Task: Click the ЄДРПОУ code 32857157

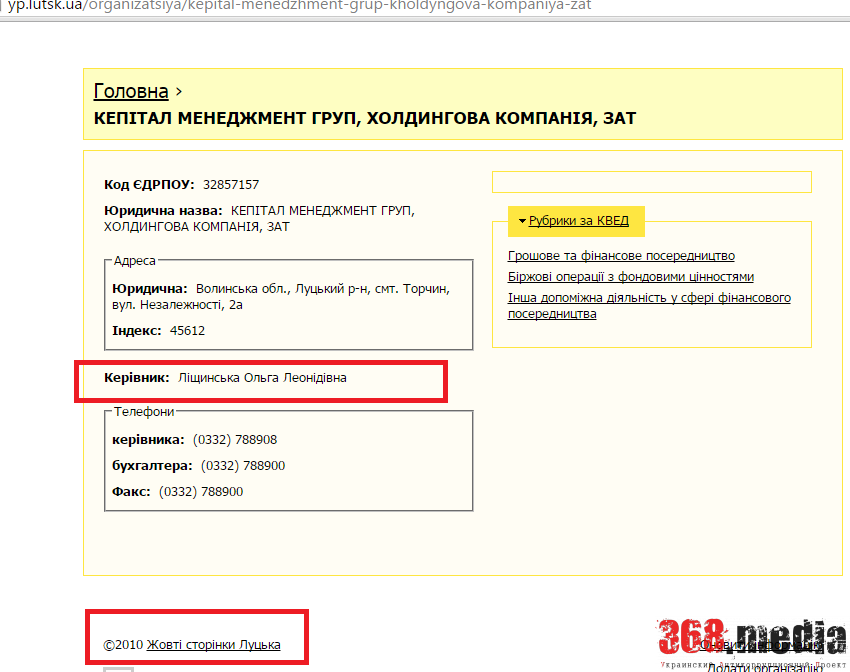Action: point(230,185)
